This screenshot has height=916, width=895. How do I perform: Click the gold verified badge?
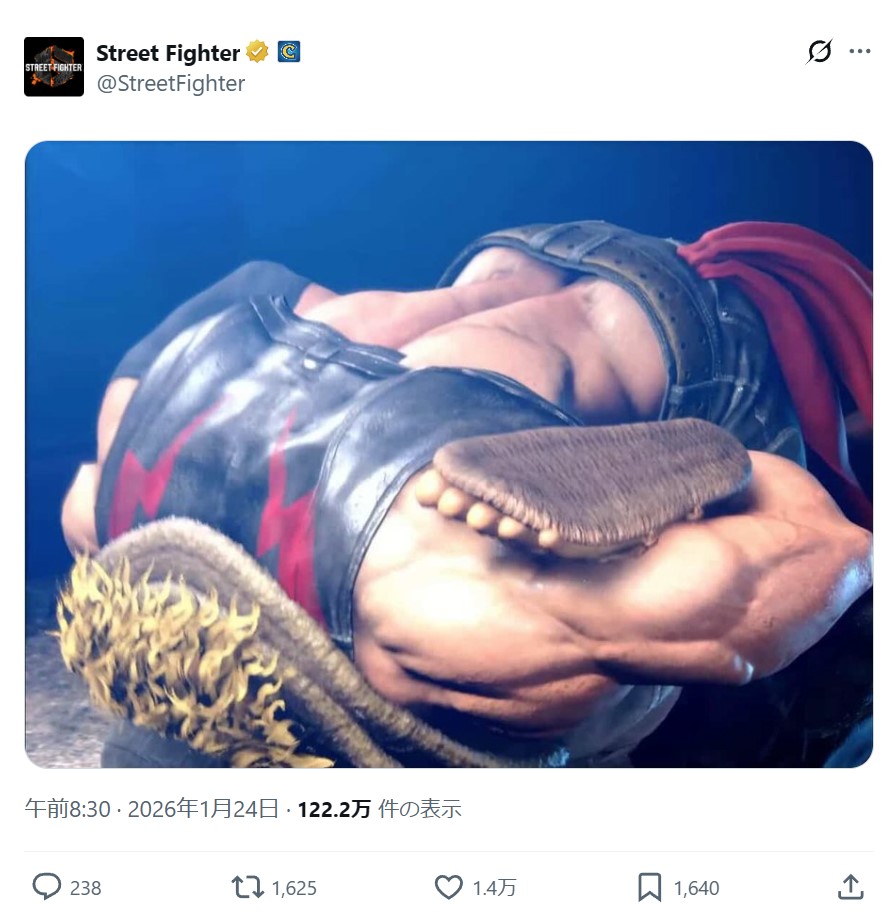click(257, 52)
